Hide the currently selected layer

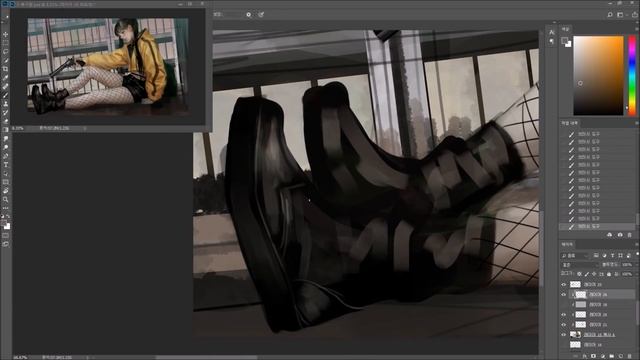click(564, 295)
